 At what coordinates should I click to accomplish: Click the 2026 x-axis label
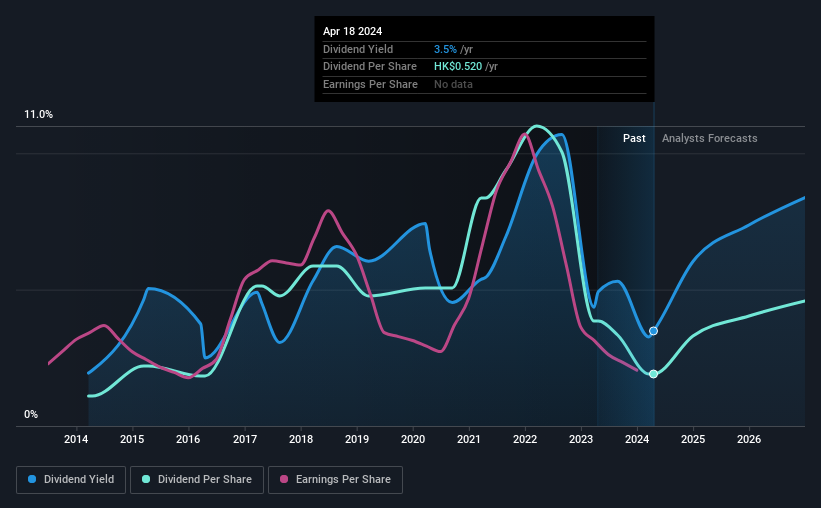(x=749, y=439)
